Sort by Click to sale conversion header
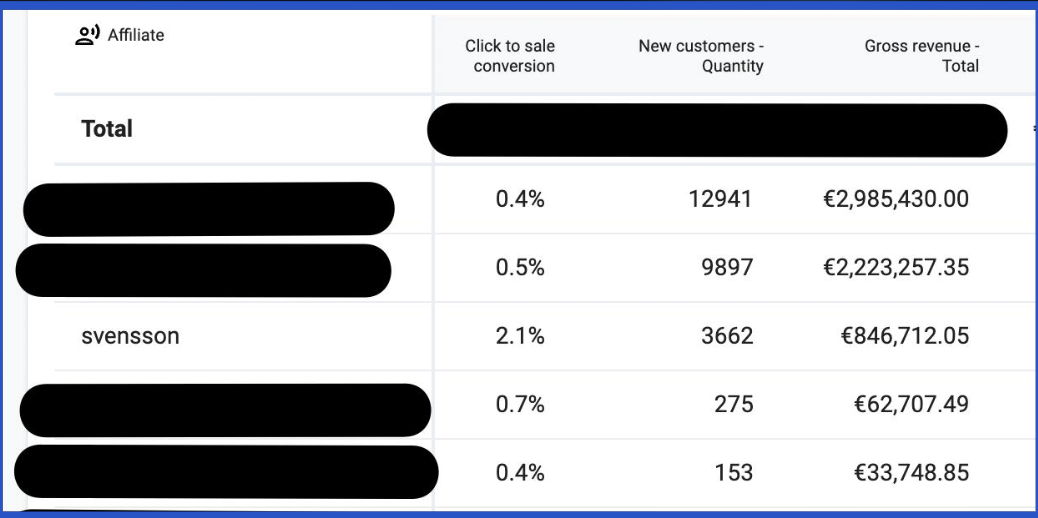Screen dimensions: 1038x518 click(x=510, y=56)
